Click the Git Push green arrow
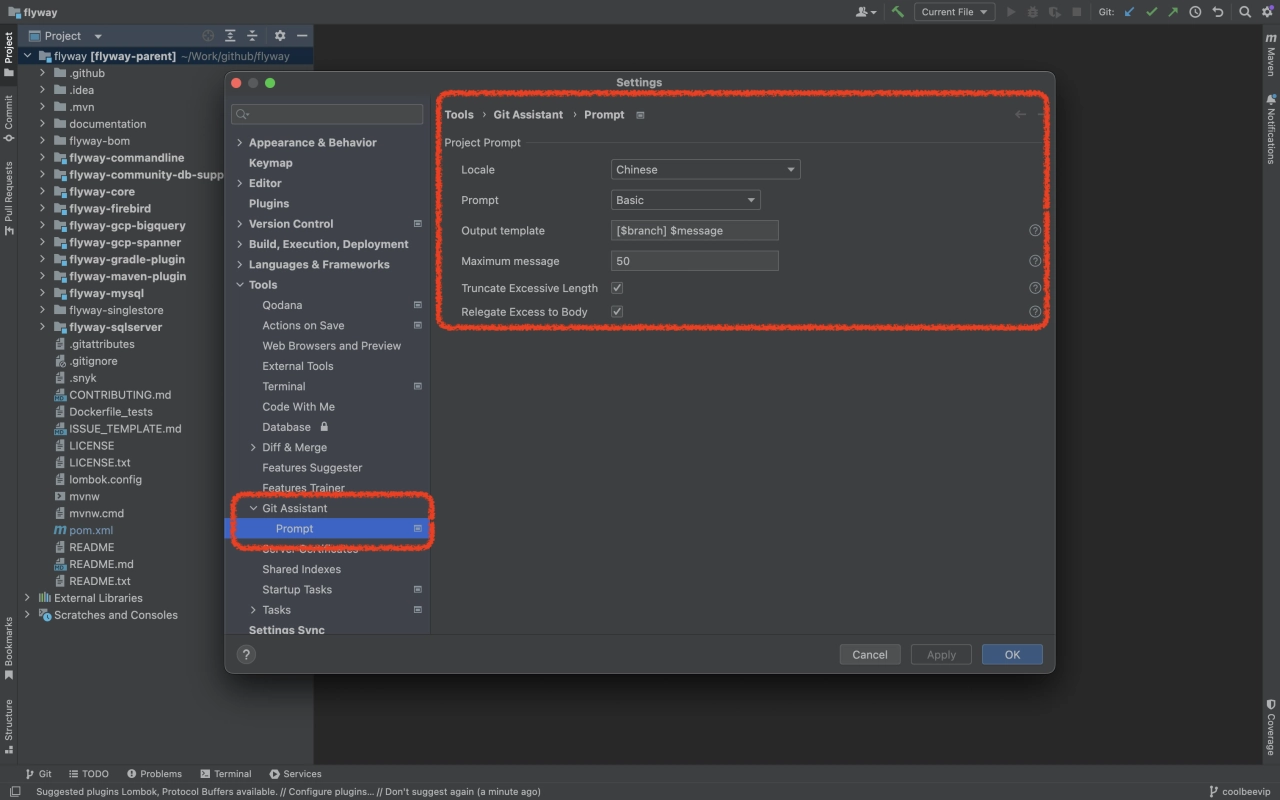The image size is (1280, 800). [1173, 12]
